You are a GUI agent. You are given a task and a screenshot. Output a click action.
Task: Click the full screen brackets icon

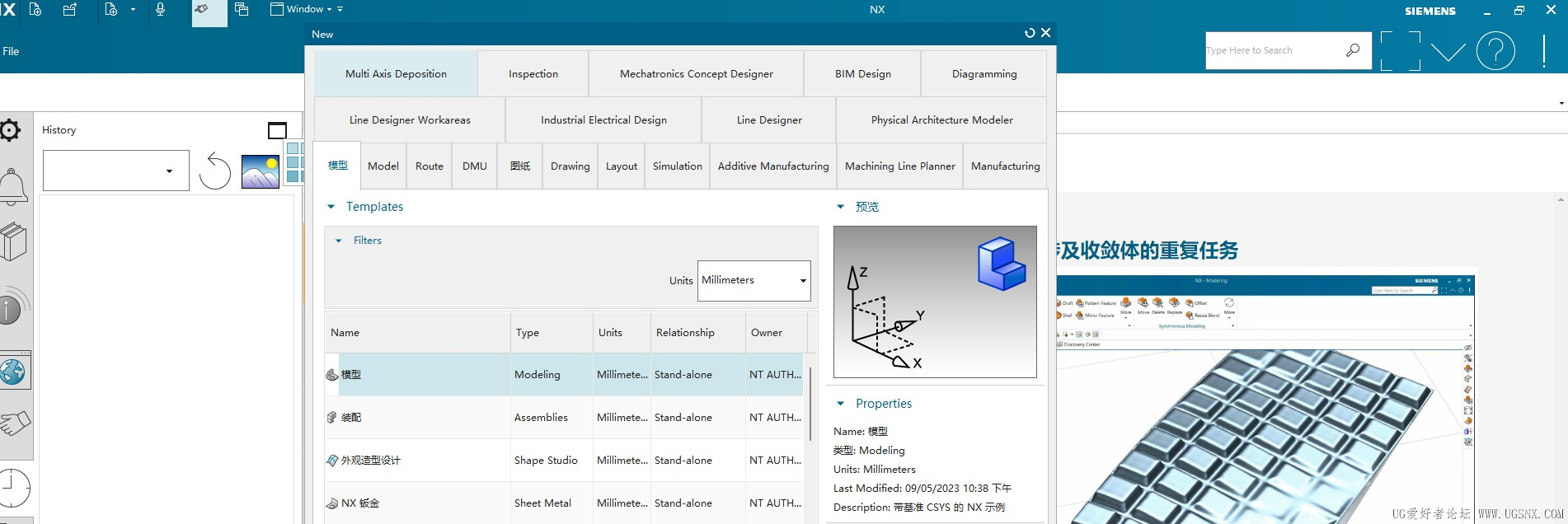point(1400,51)
